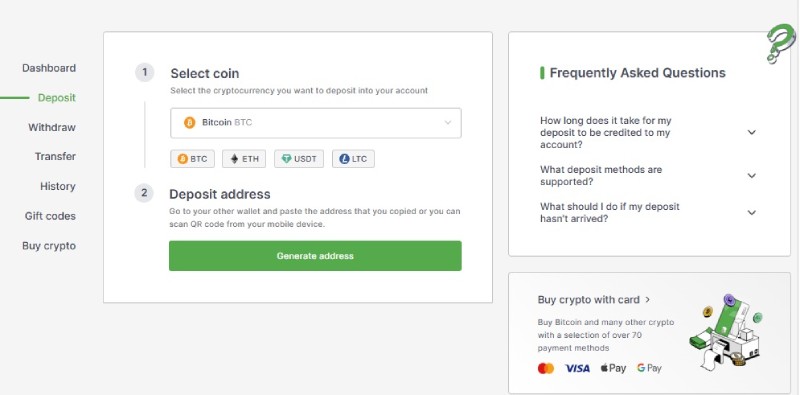The width and height of the screenshot is (800, 395).
Task: Go to Withdraw in sidebar
Action: 52,127
